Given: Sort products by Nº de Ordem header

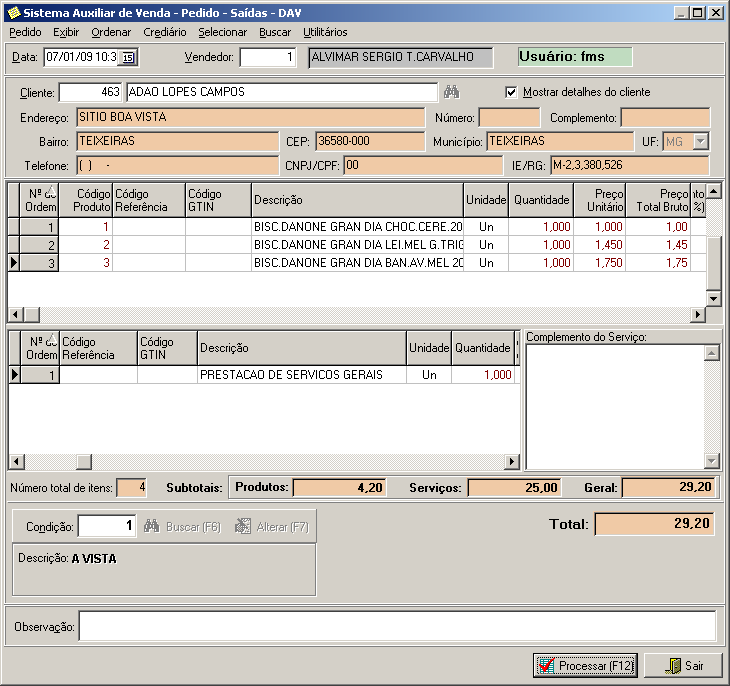Looking at the screenshot, I should (40, 200).
